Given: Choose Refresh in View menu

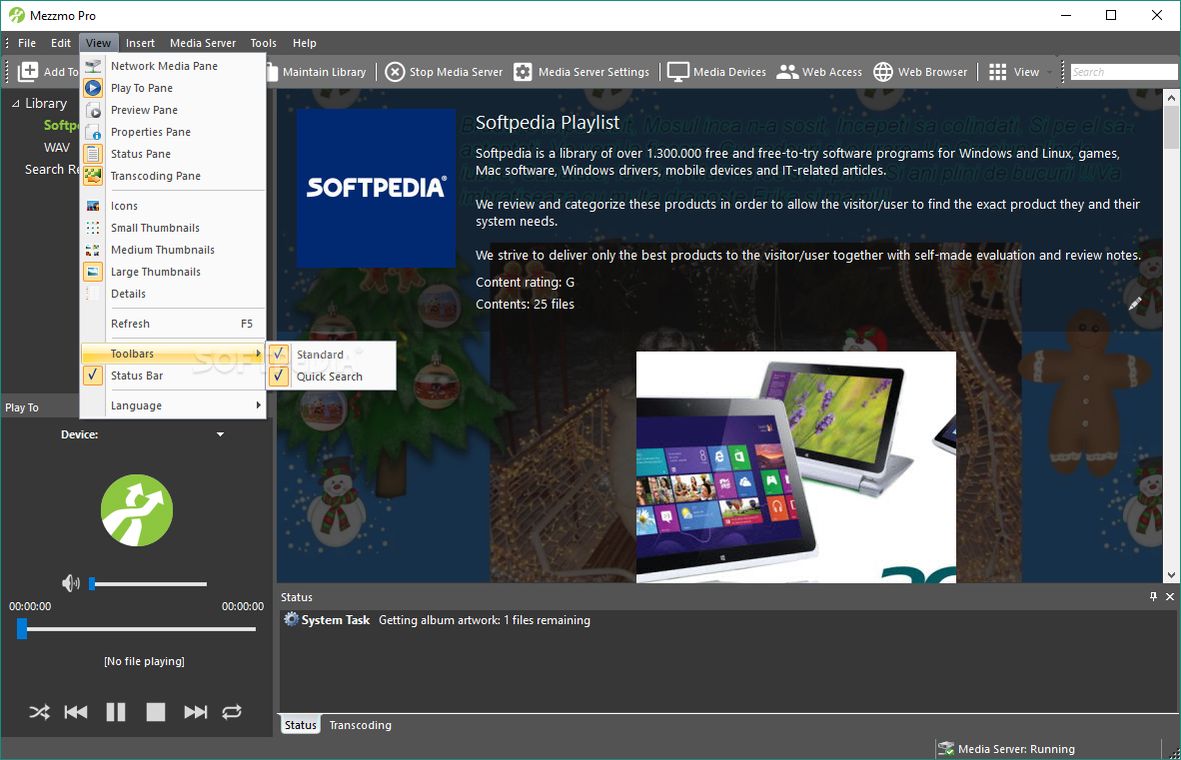Looking at the screenshot, I should tap(173, 324).
